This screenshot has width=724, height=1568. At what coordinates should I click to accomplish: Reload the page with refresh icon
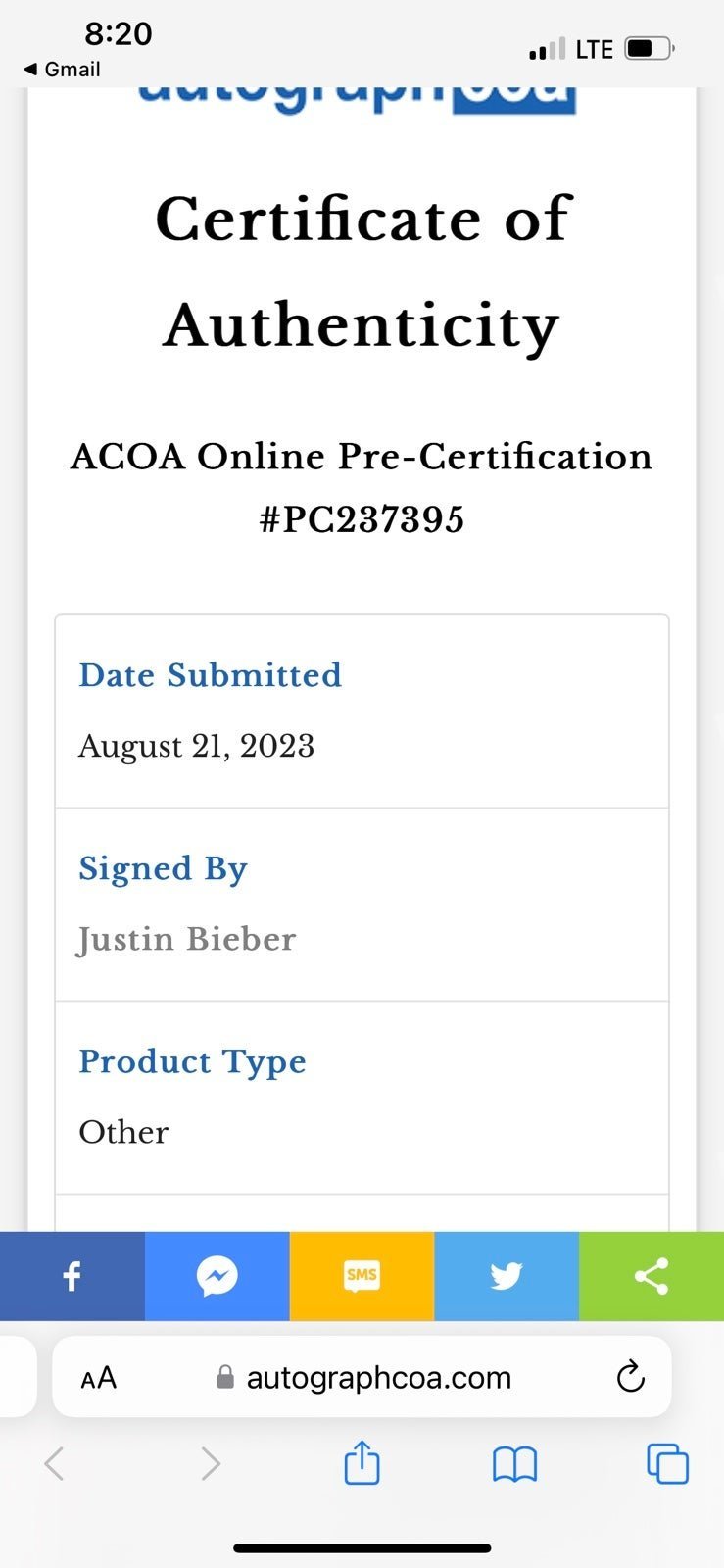tap(630, 1377)
